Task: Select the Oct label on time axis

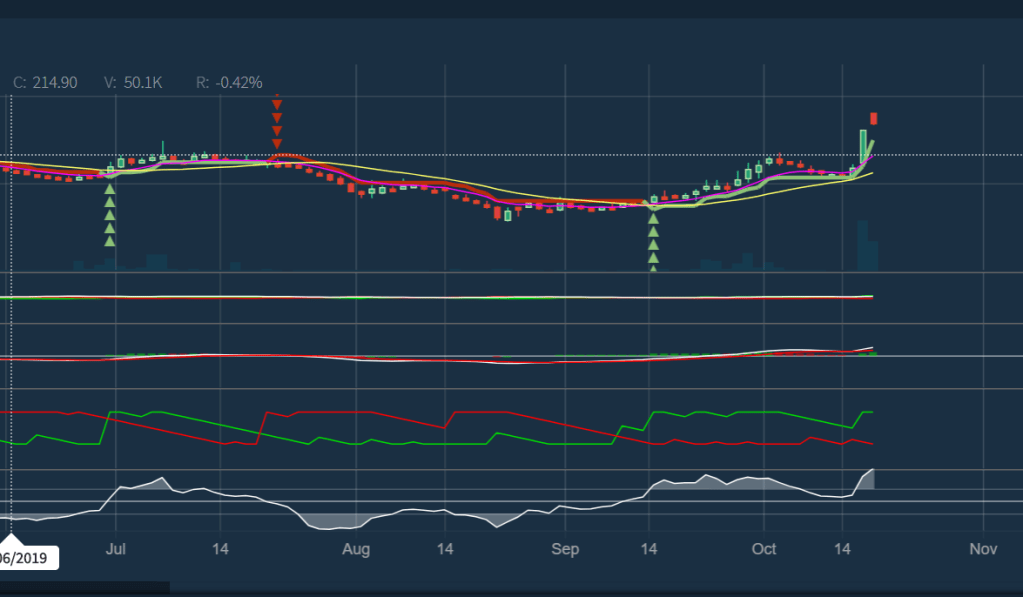Action: pos(764,549)
